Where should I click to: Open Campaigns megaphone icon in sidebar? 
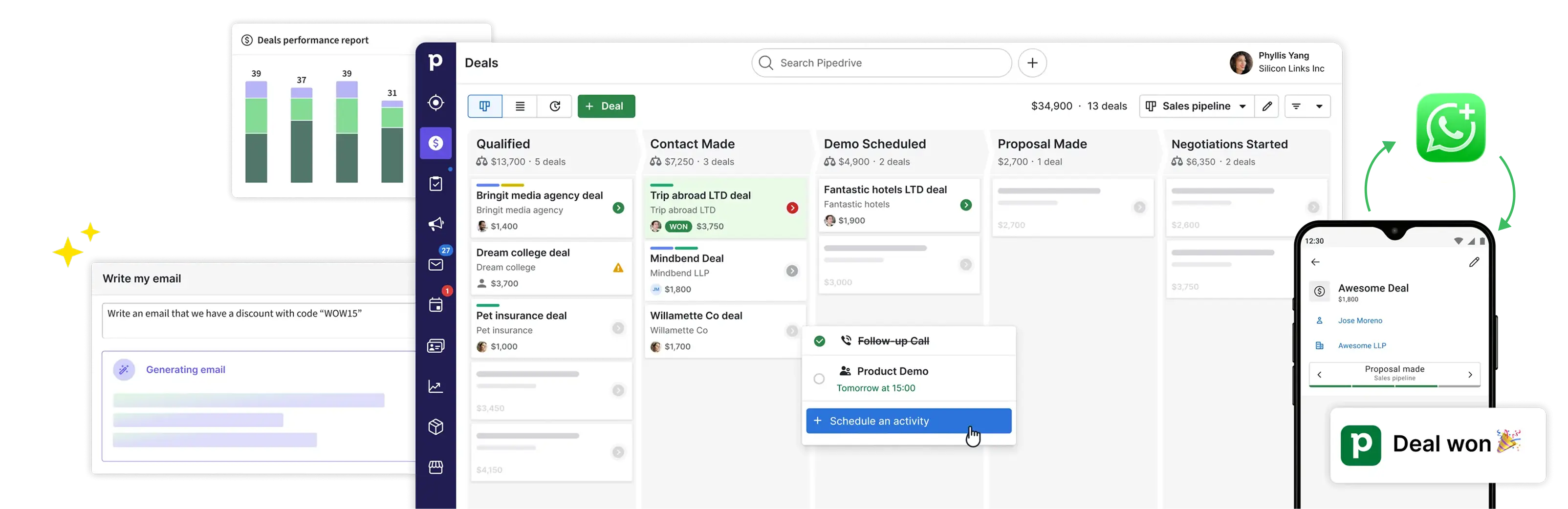pos(435,224)
